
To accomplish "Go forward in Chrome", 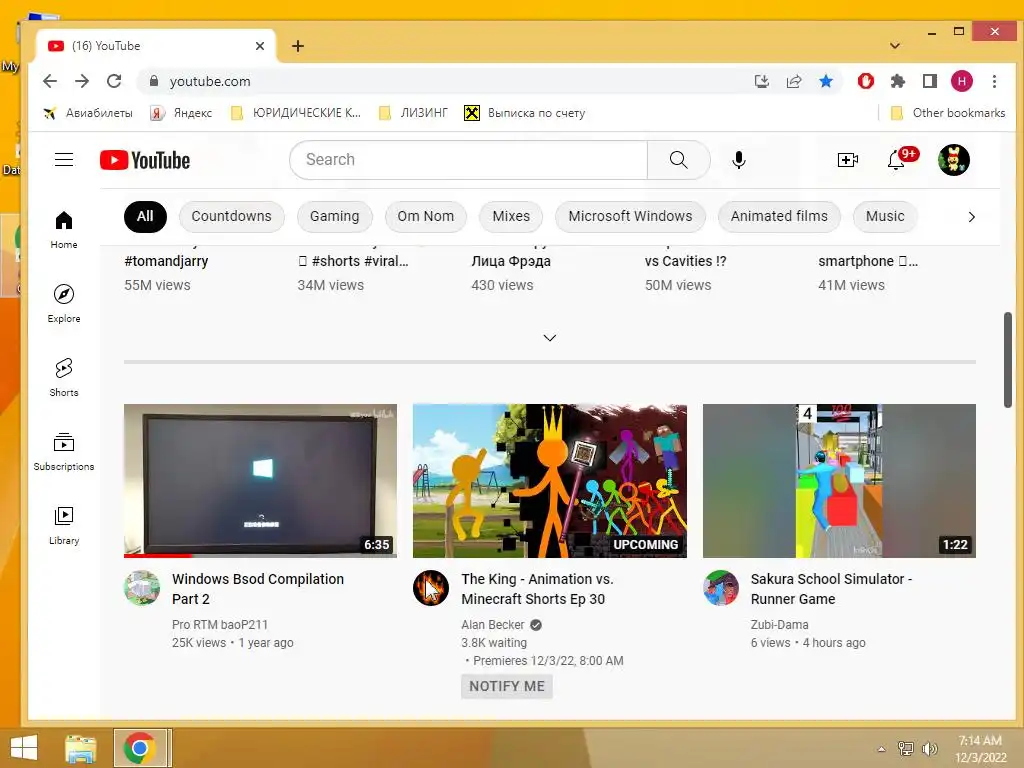I will 82,81.
